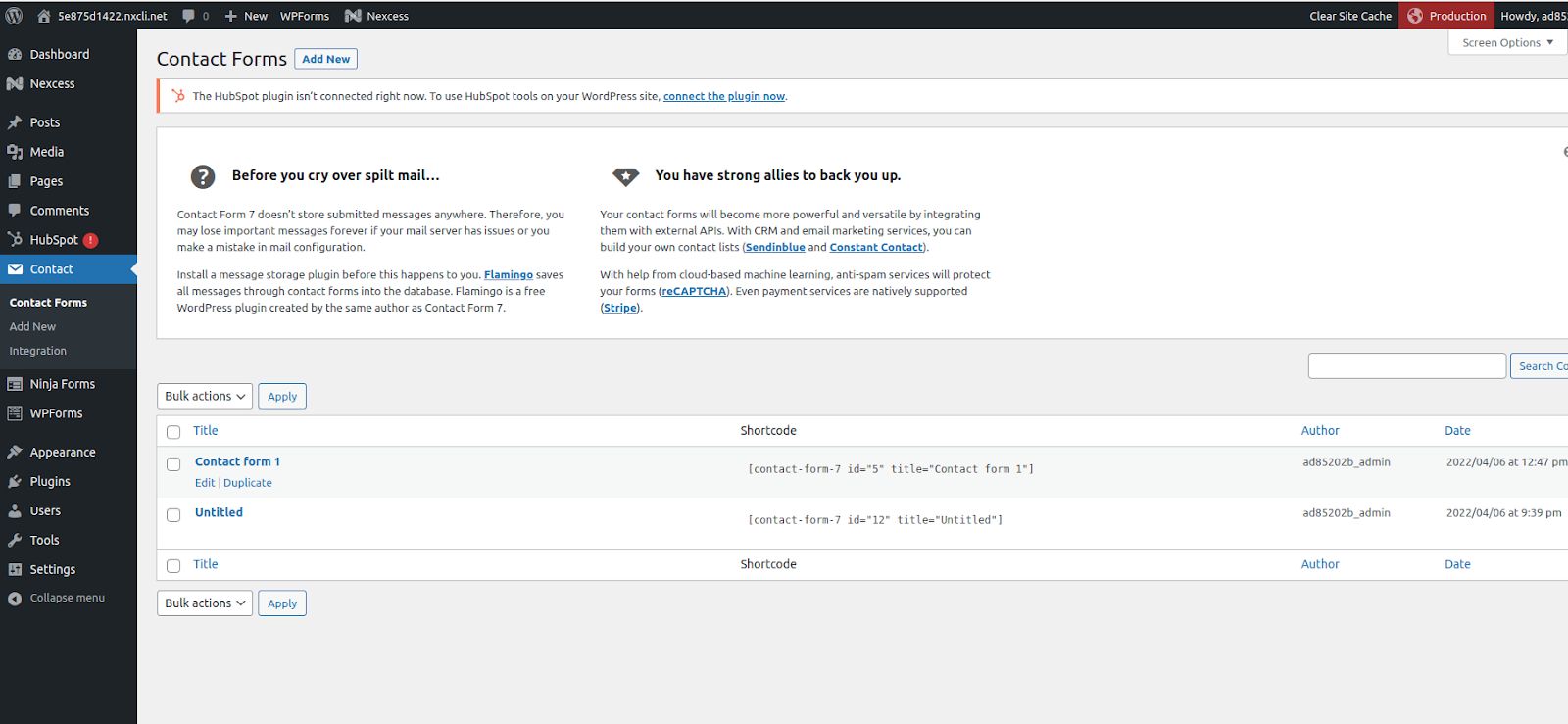This screenshot has width=1568, height=724.
Task: Click Duplicate under Contact form 1
Action: [x=248, y=483]
